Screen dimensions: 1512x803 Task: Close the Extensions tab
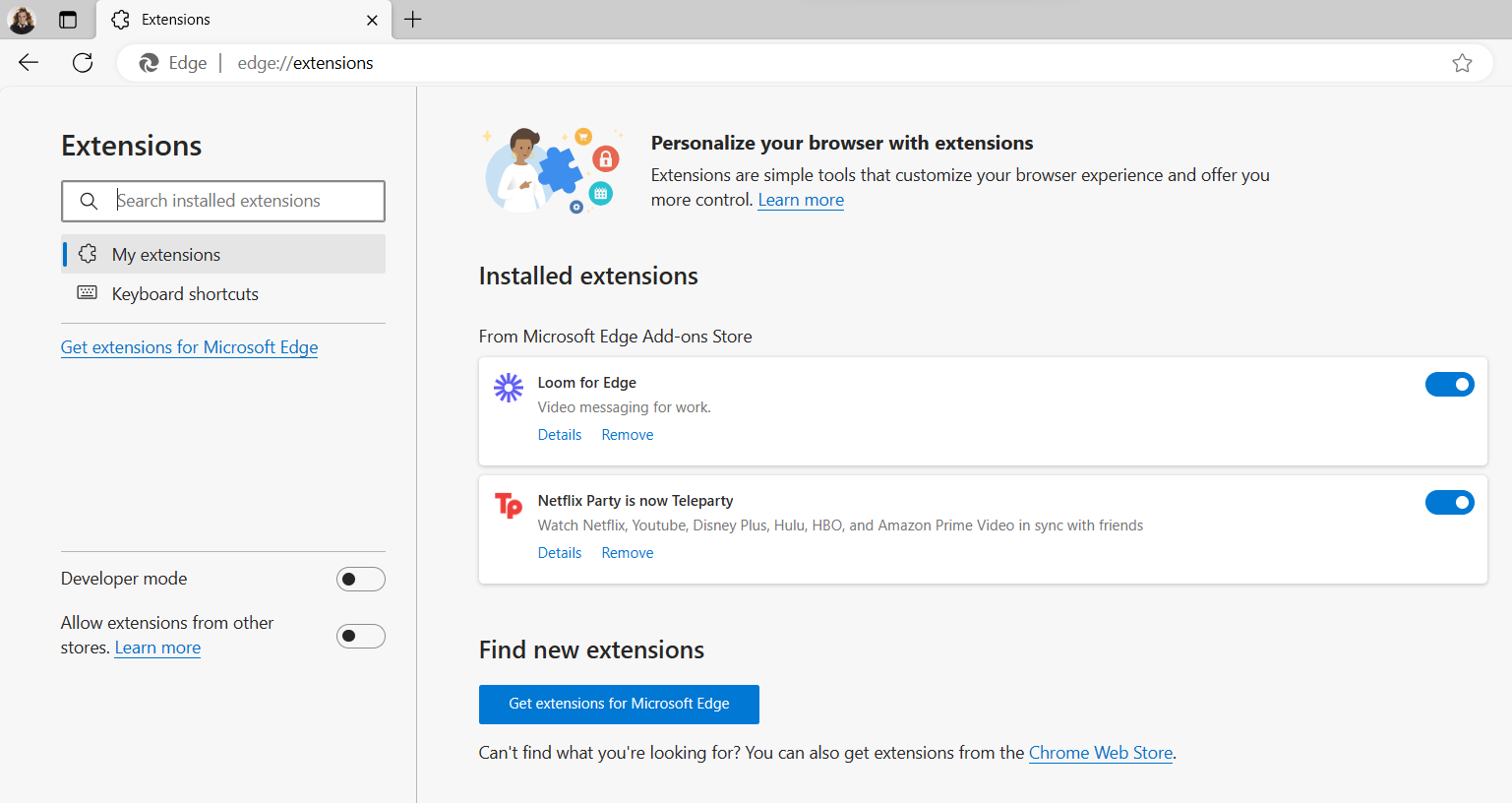click(372, 20)
